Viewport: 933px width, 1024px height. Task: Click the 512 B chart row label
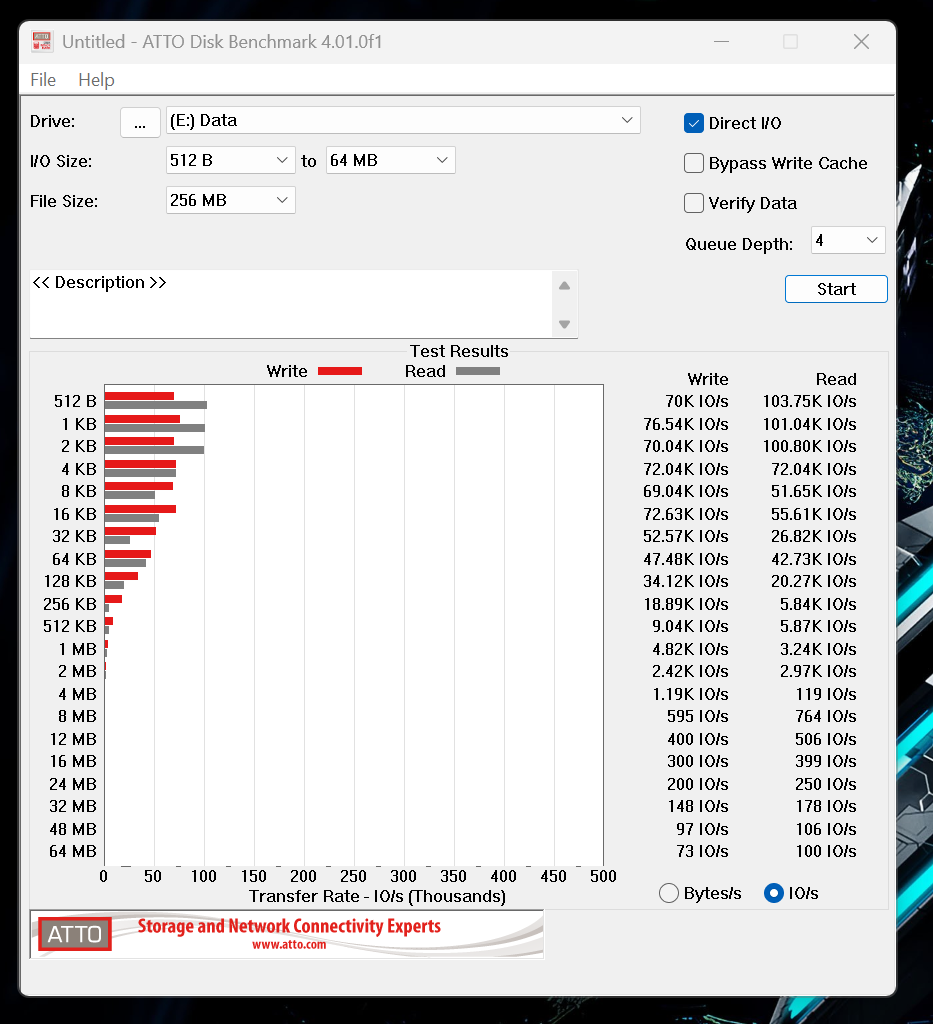pos(75,401)
